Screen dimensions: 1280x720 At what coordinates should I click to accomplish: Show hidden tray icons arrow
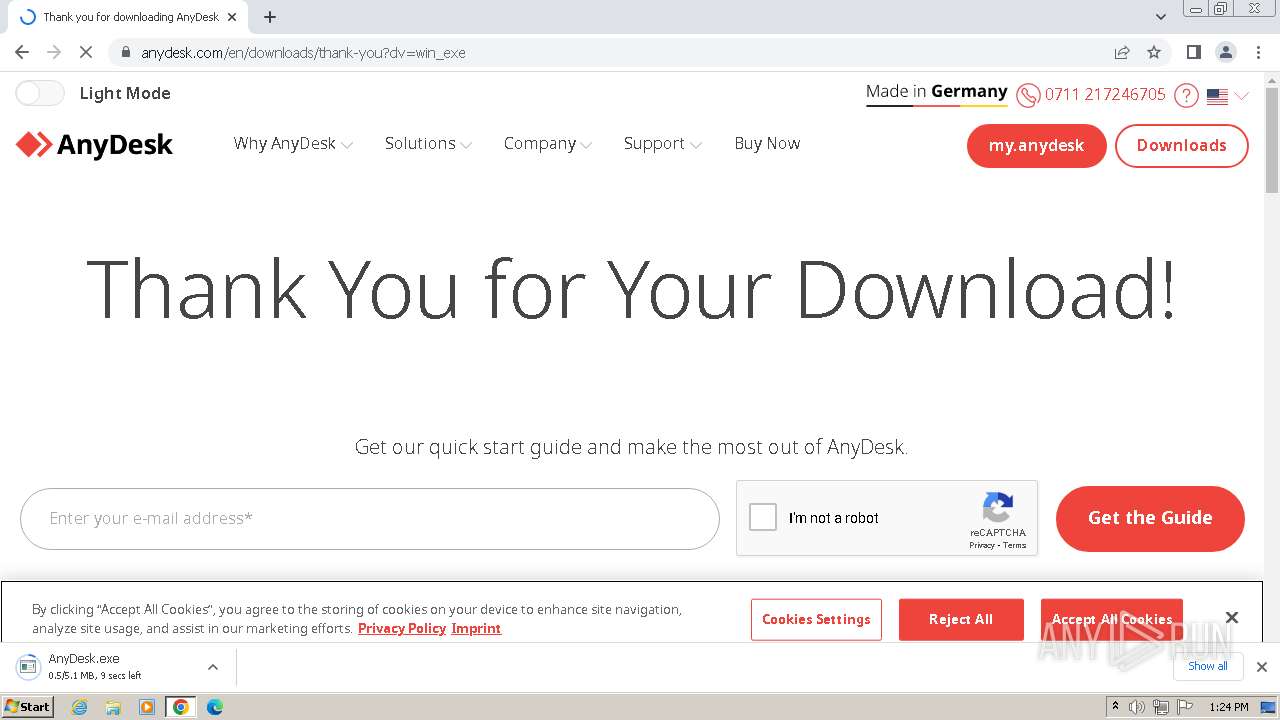pos(1115,707)
